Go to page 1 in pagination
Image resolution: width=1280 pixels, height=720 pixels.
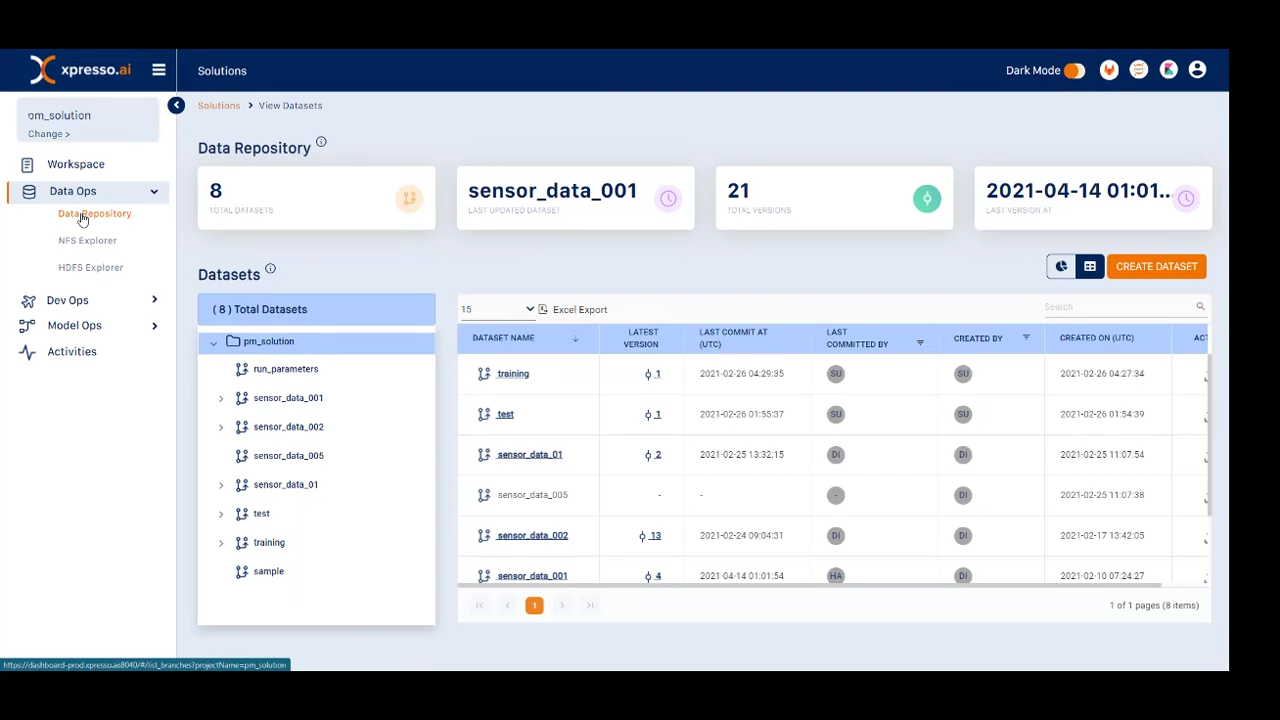point(534,605)
